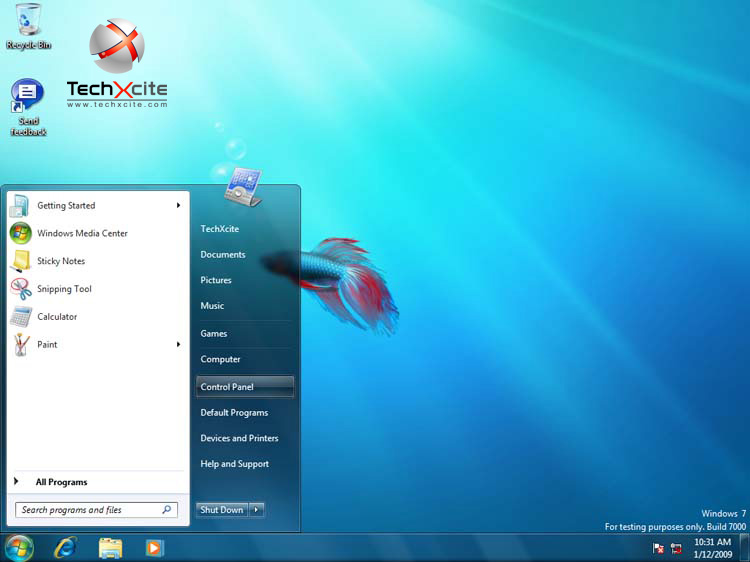Image resolution: width=750 pixels, height=562 pixels.
Task: Click the Shut Down button
Action: (222, 510)
